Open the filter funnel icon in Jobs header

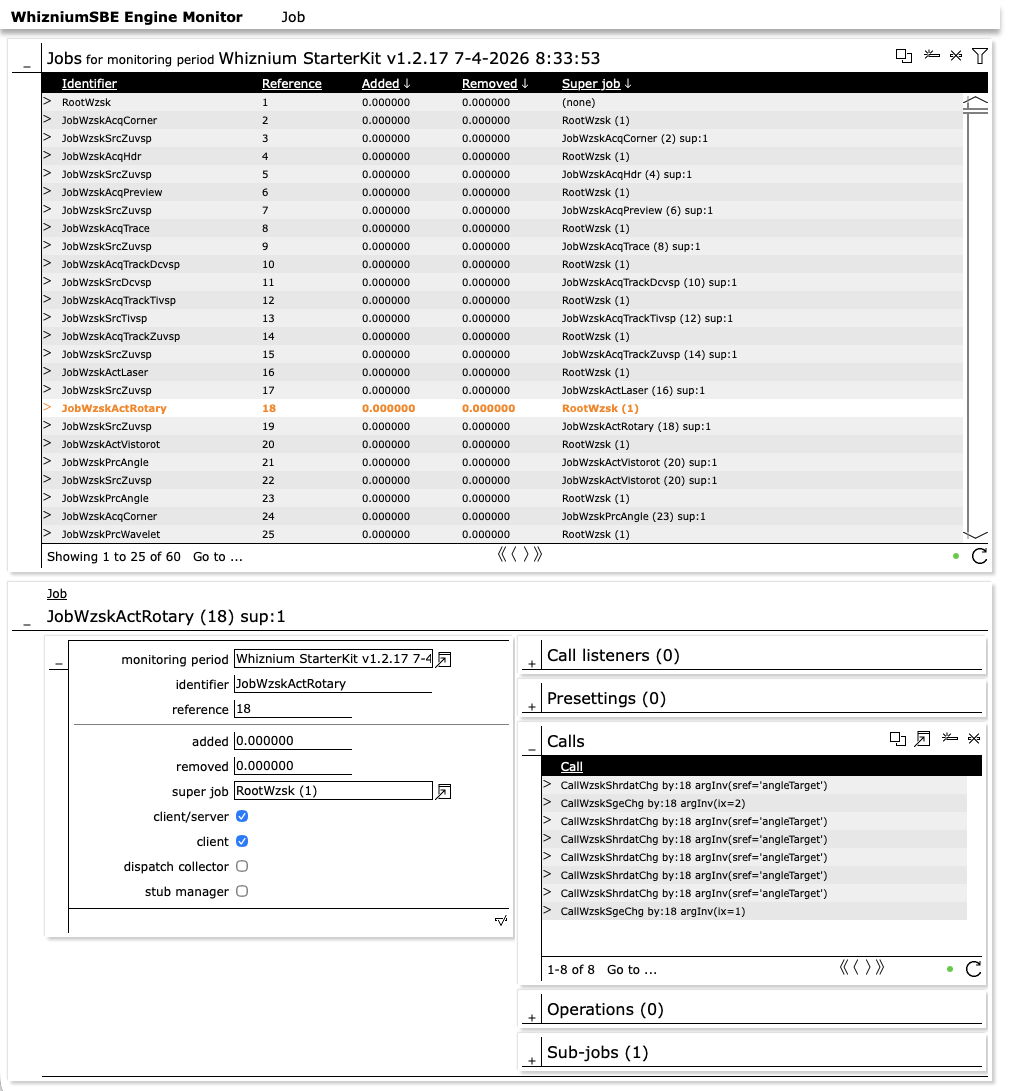(979, 56)
